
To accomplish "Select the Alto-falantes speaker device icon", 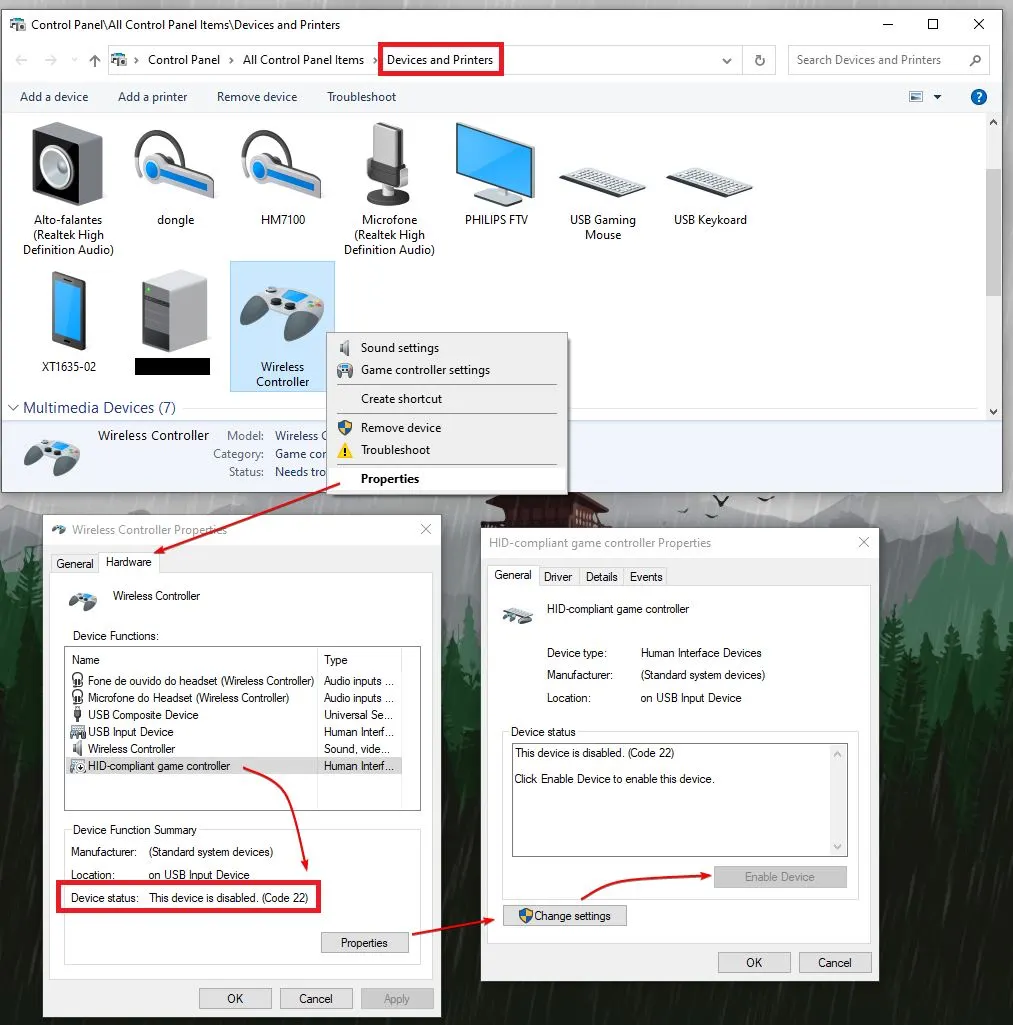I will click(68, 165).
